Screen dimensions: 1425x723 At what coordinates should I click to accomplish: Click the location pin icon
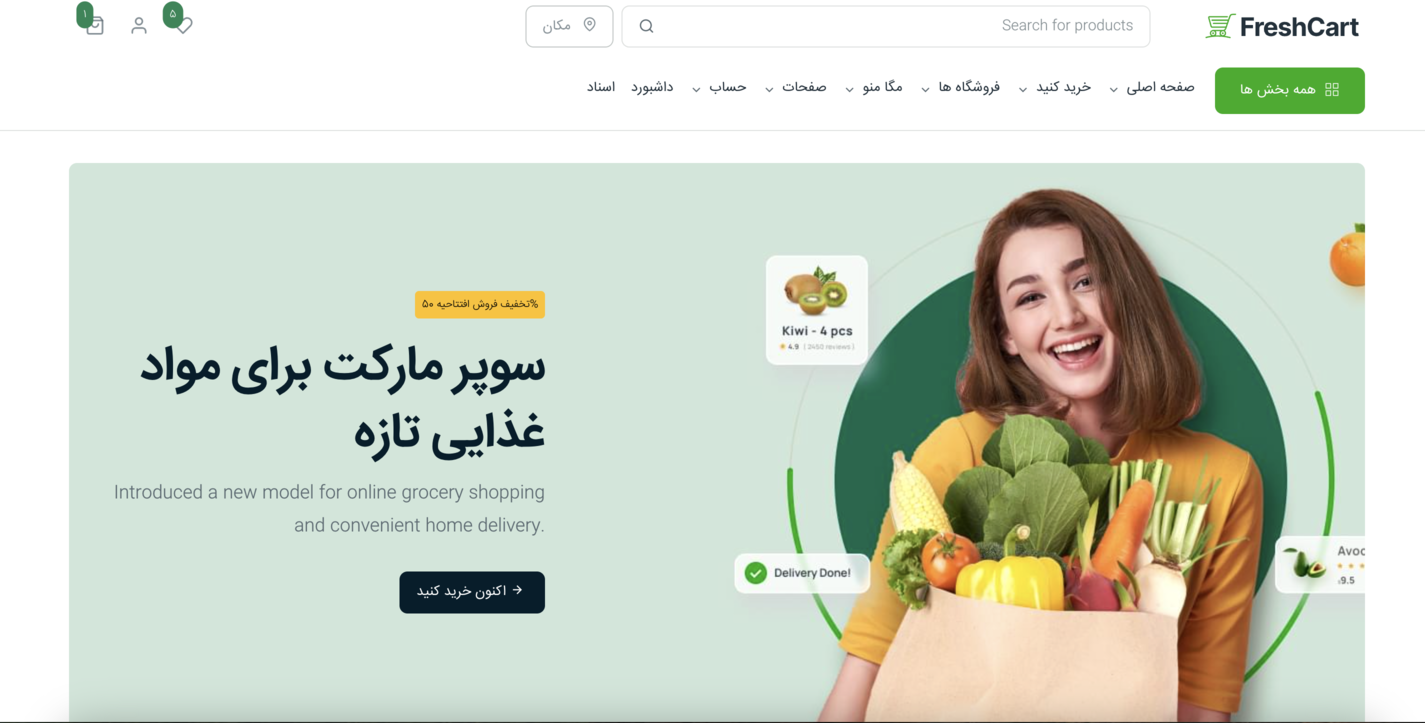590,25
